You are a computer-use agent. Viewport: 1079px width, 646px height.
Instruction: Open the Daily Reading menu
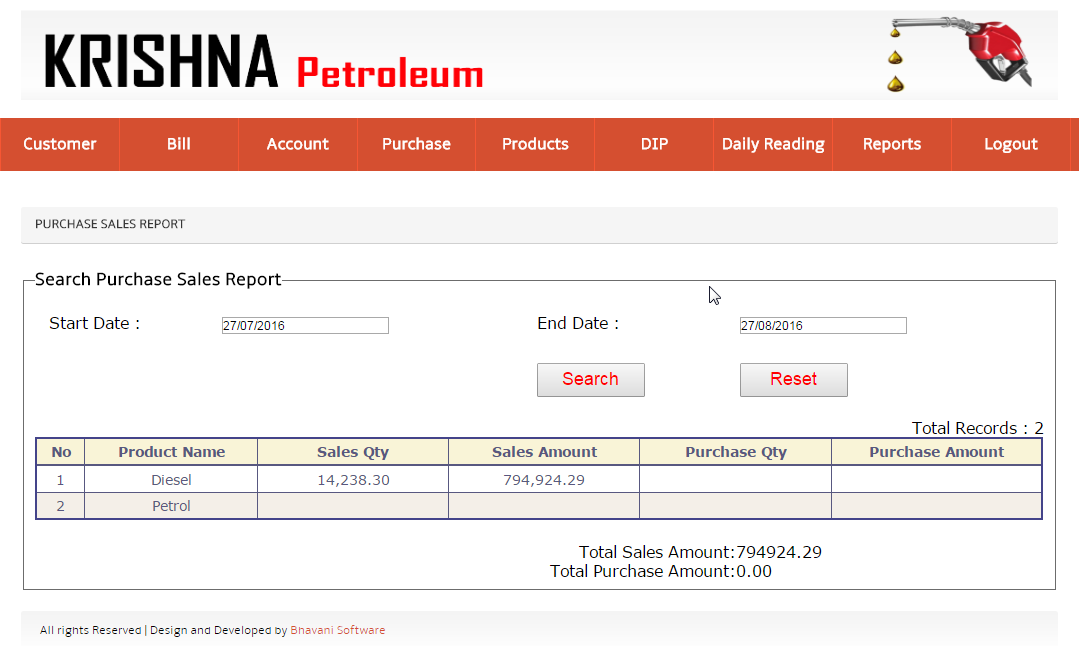(x=773, y=144)
